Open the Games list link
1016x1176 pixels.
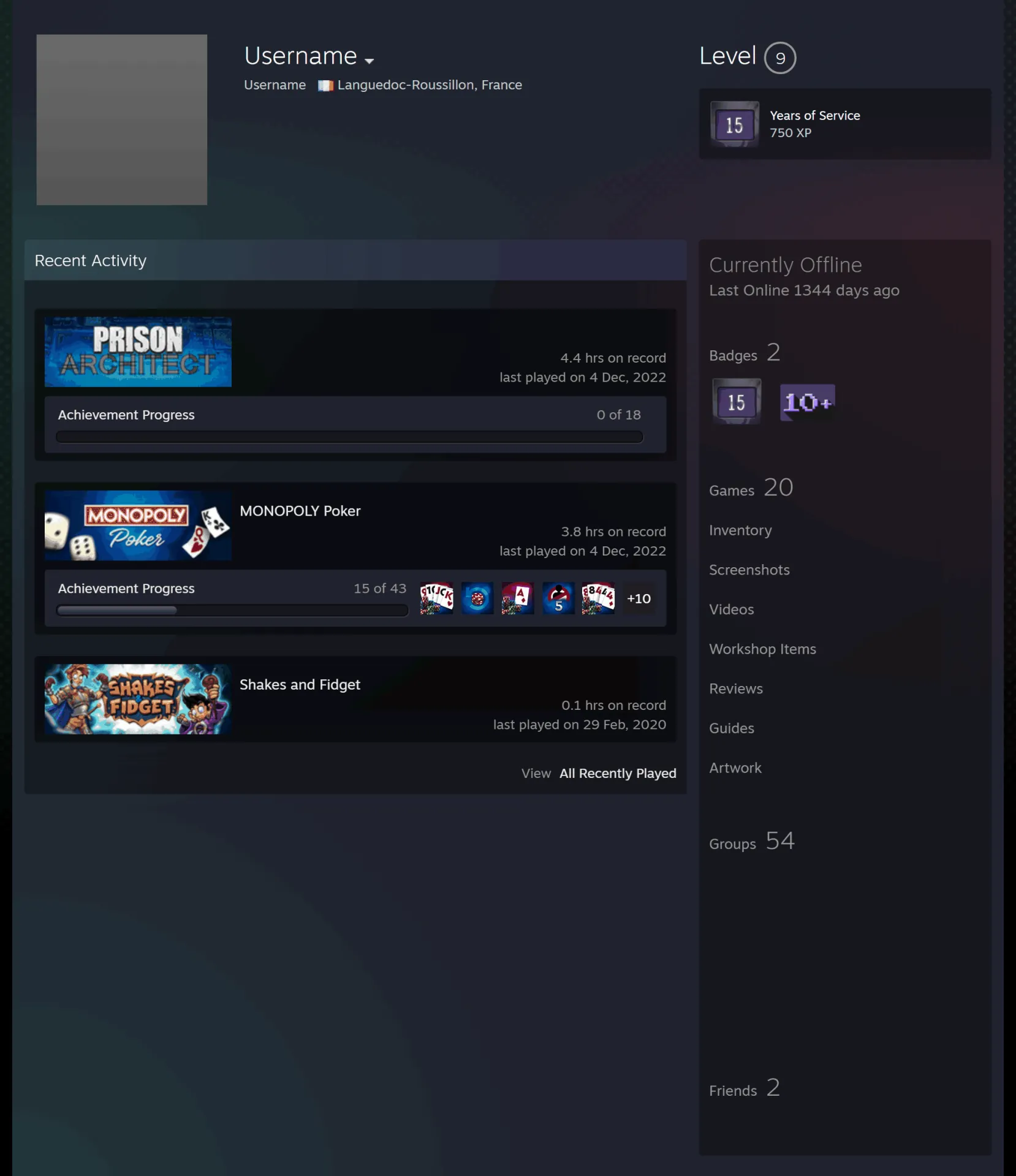click(751, 488)
